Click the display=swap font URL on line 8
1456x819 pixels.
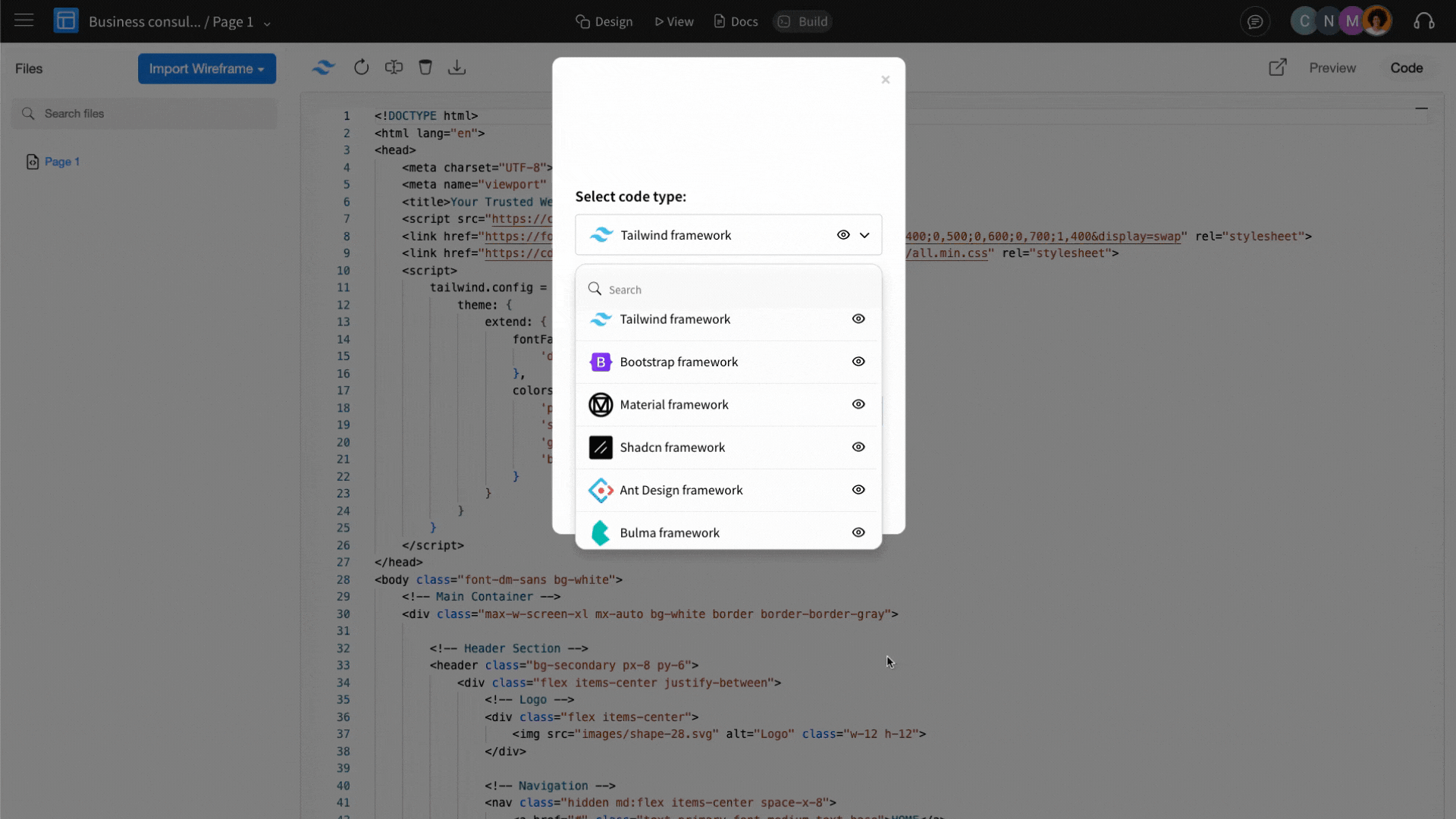pyautogui.click(x=1043, y=237)
